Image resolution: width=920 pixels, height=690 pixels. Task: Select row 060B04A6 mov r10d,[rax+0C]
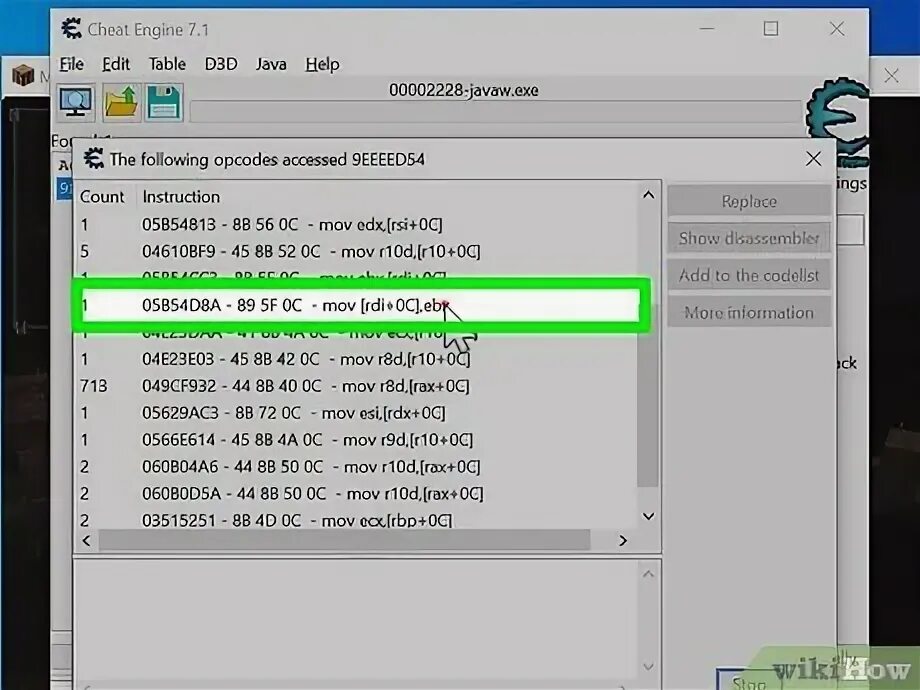pyautogui.click(x=357, y=467)
